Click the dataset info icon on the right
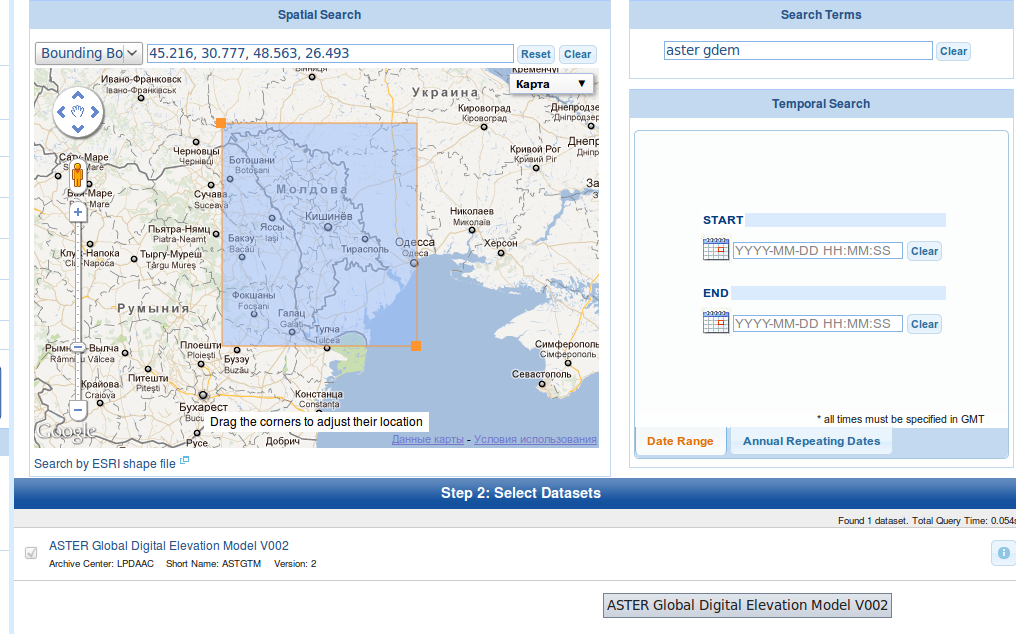1016x634 pixels. click(1003, 553)
